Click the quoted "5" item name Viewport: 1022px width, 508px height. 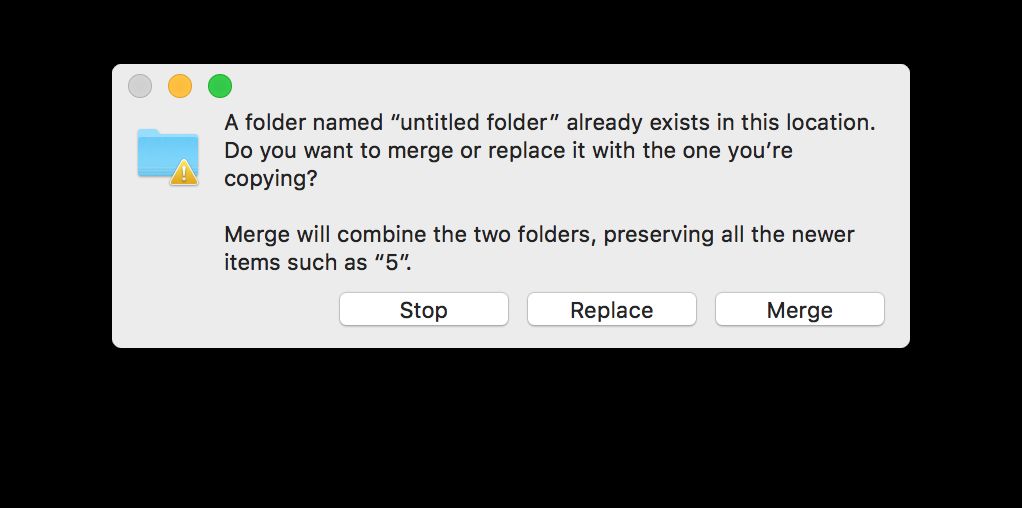(425, 263)
